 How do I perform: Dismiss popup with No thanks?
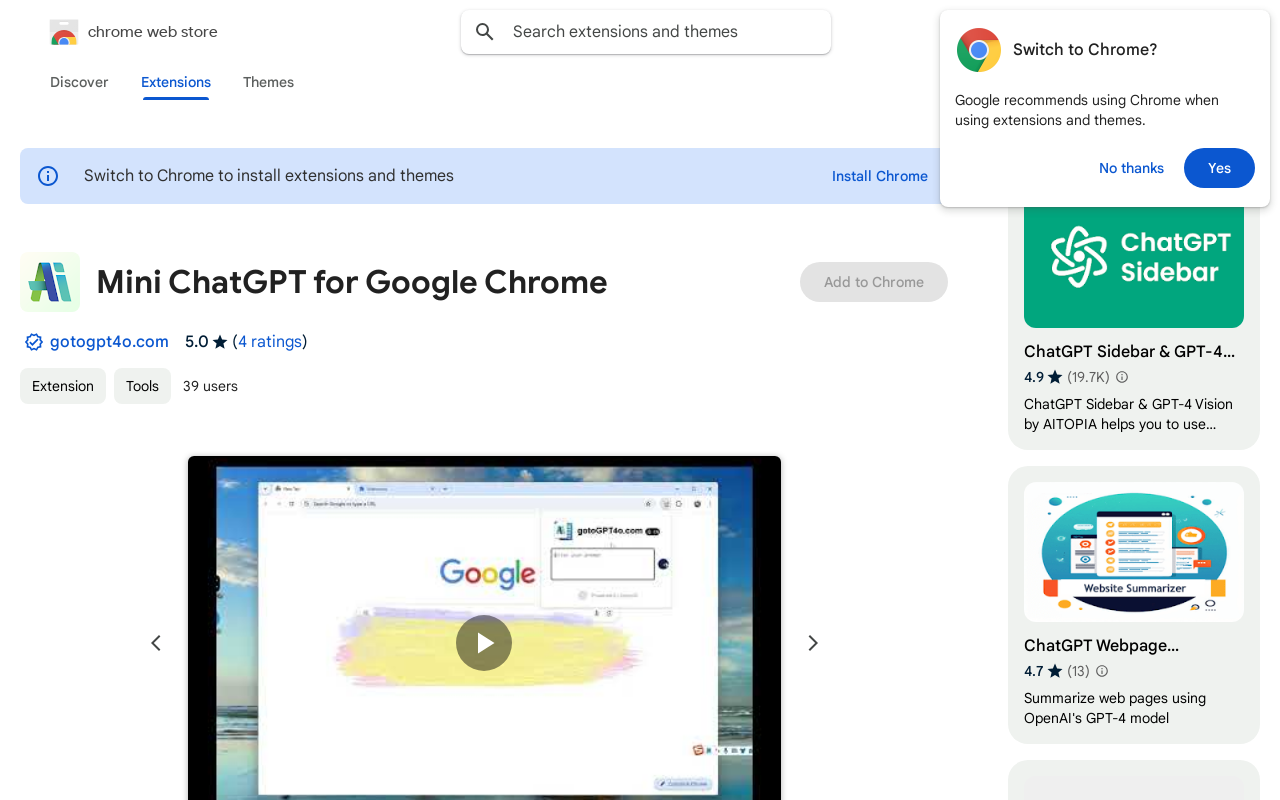coord(1131,168)
